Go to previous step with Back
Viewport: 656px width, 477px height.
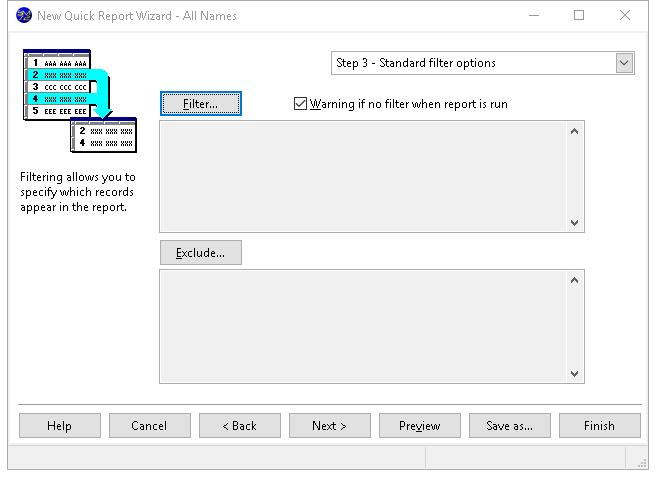coord(239,425)
